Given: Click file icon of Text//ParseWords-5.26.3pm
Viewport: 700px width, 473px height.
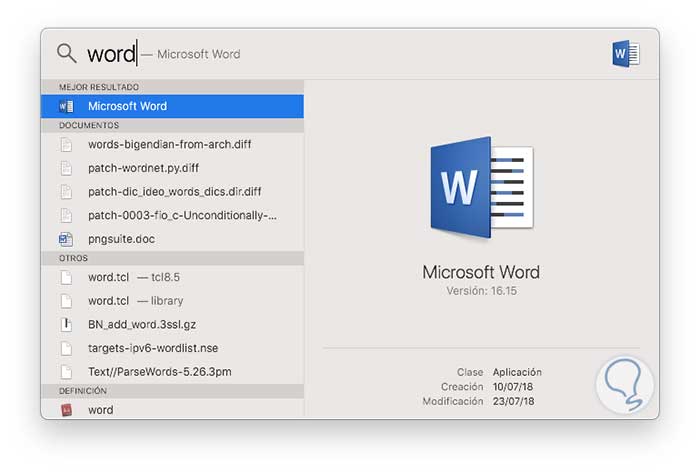Looking at the screenshot, I should click(66, 372).
